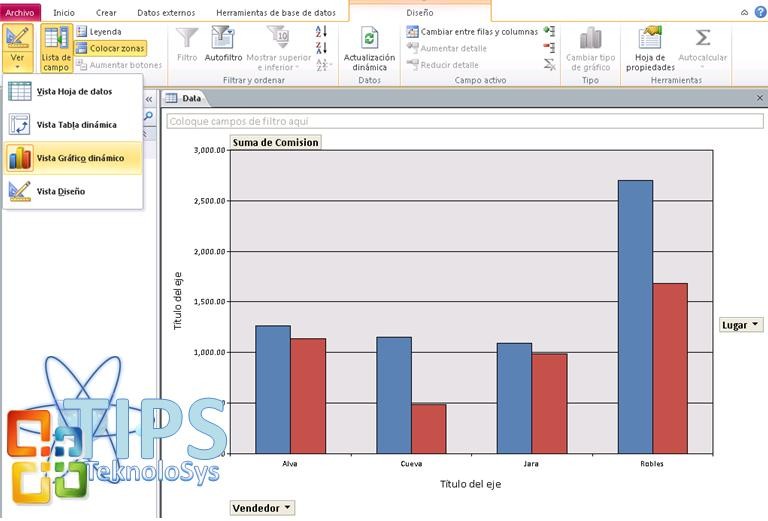Toggle the Leyenda option

click(x=99, y=32)
